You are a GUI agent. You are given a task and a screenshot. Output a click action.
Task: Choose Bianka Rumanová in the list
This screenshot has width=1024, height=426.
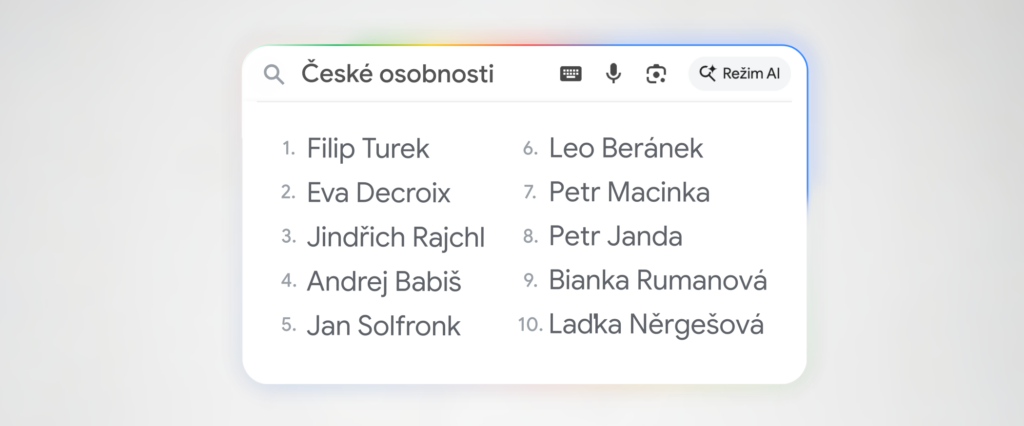658,281
